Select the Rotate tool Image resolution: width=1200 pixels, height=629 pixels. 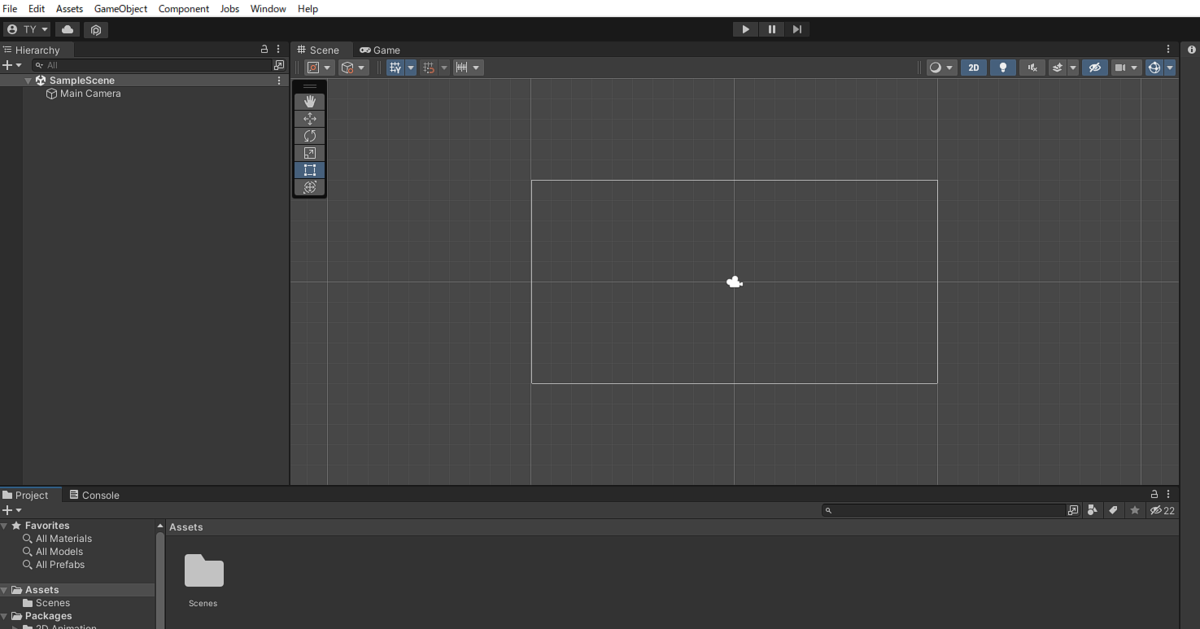point(310,136)
